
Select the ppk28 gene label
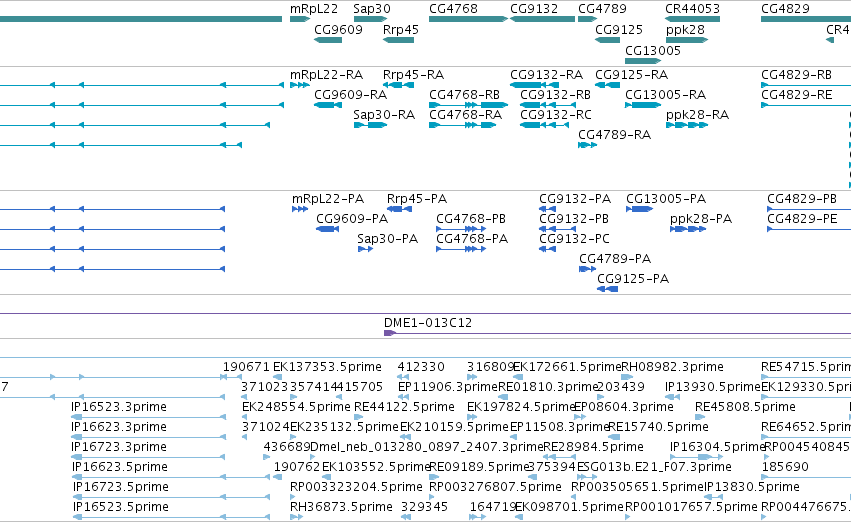tap(685, 29)
